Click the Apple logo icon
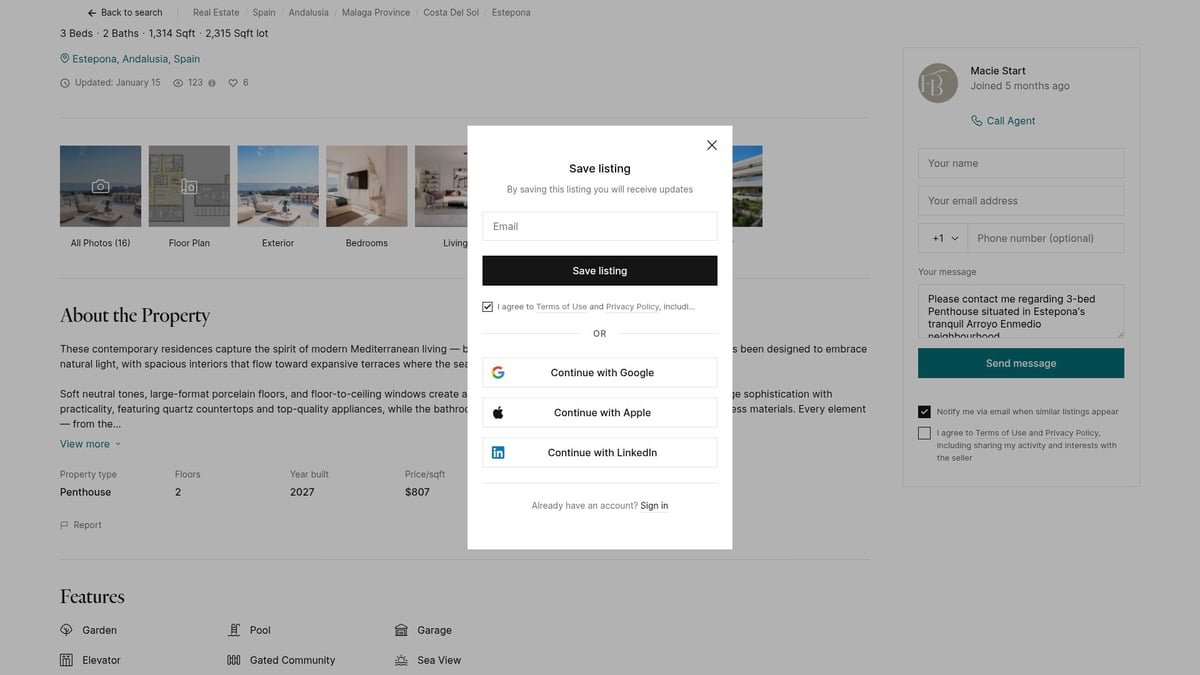Viewport: 1200px width, 675px height. click(x=498, y=413)
